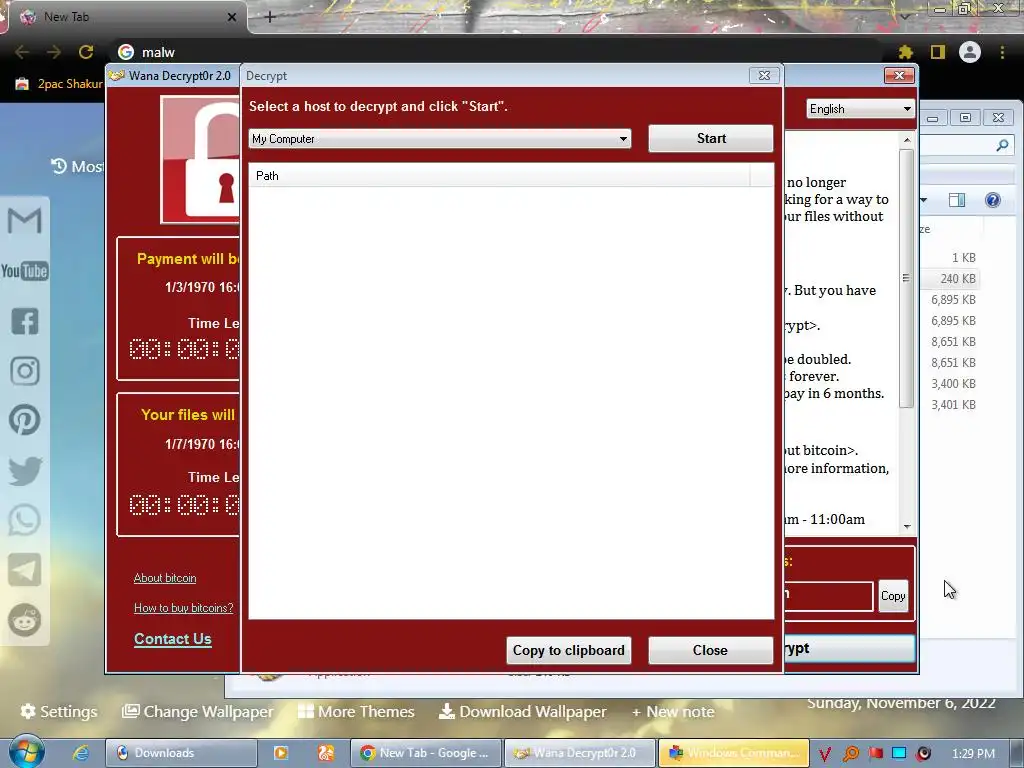Click the Copy button beside bitcoin address

click(x=893, y=596)
